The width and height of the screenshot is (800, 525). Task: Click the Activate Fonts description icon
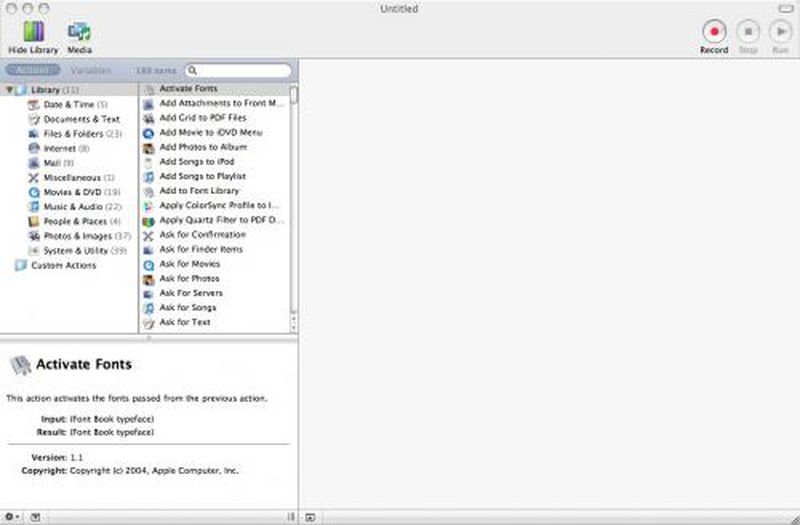pos(20,365)
